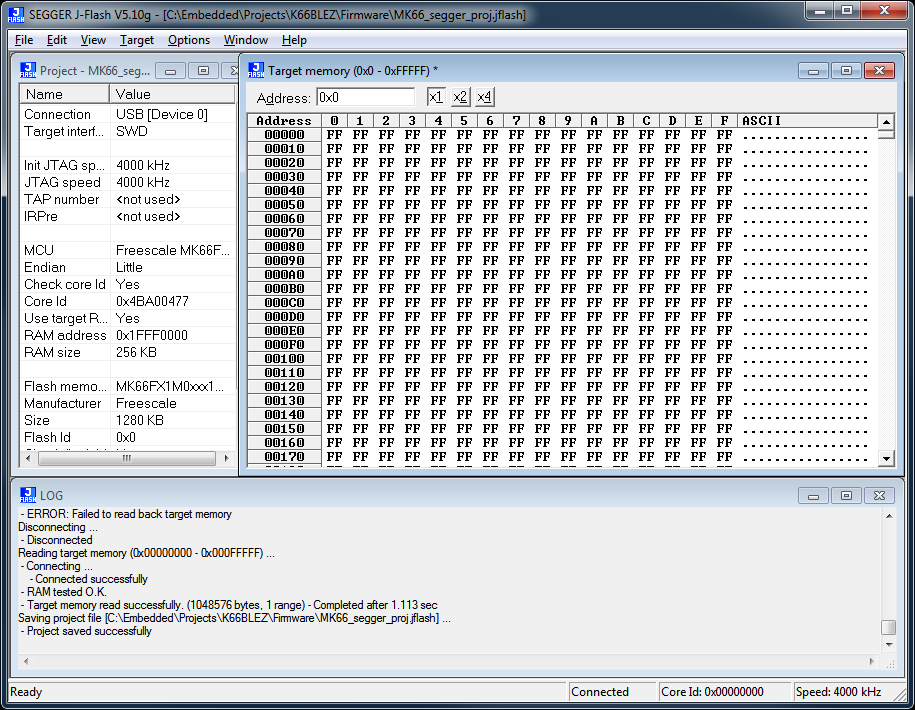
Task: Select the Core Id value 0x4BA00477
Action: (x=152, y=301)
